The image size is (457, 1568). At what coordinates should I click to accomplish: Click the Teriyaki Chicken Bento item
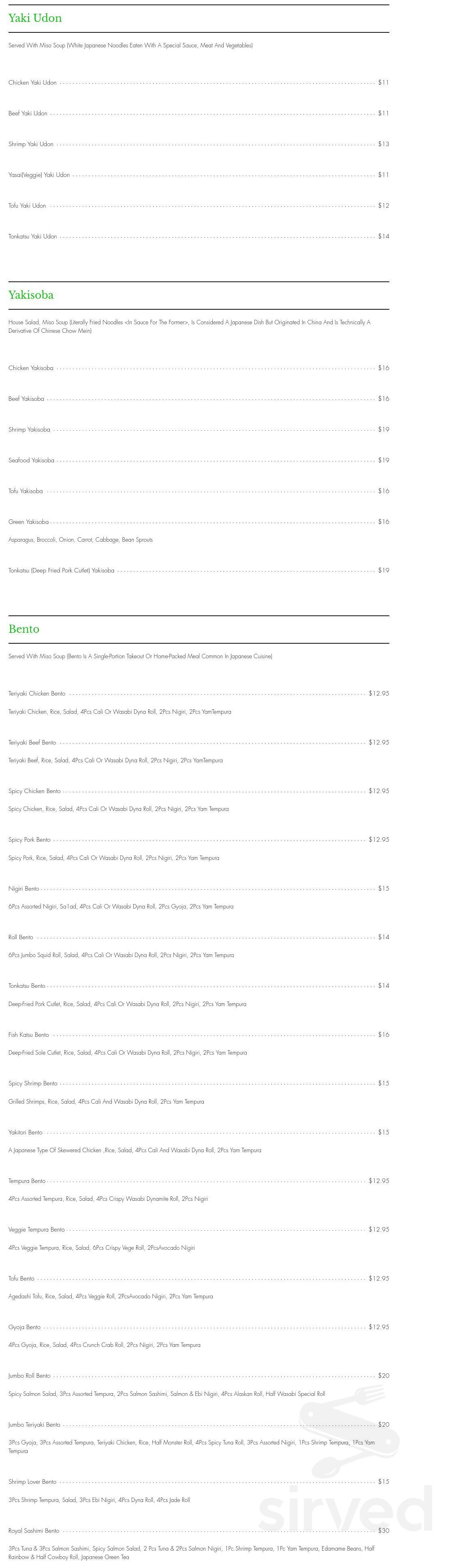[36, 694]
